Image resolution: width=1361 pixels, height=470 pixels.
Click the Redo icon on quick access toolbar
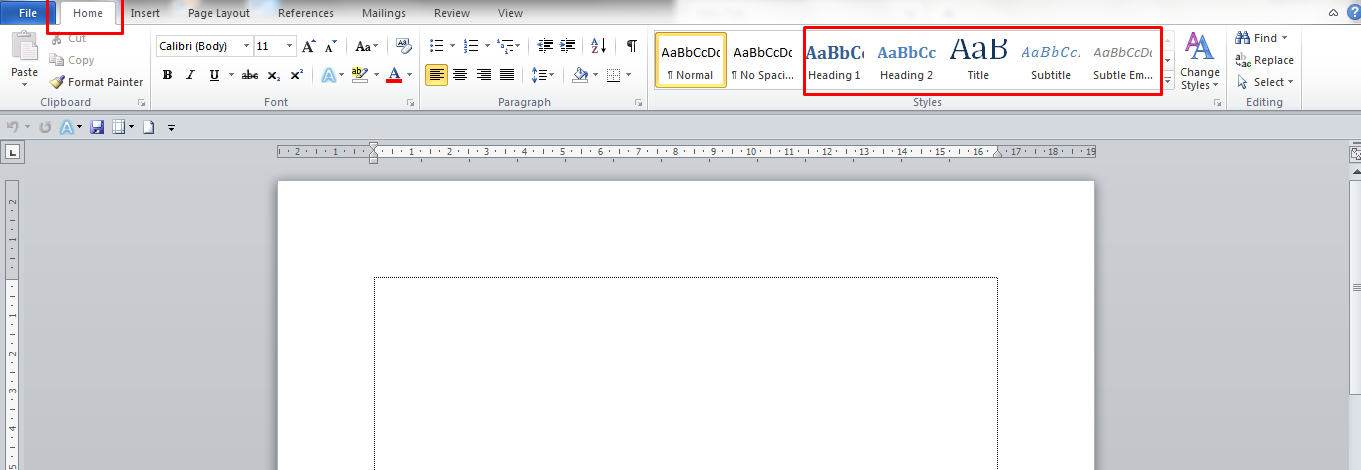click(x=44, y=127)
